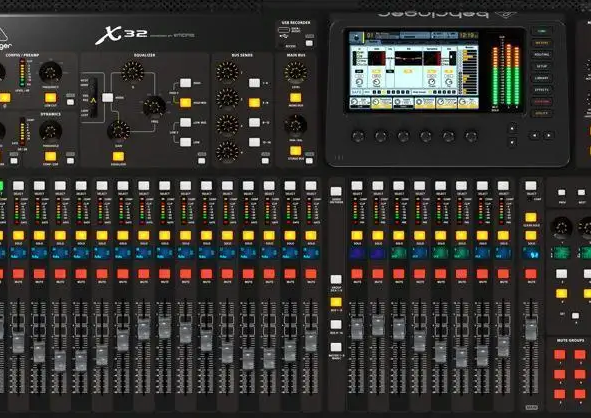Turn the Config/Preamp FREQUENCY knob
The height and width of the screenshot is (418, 591).
[x=51, y=73]
